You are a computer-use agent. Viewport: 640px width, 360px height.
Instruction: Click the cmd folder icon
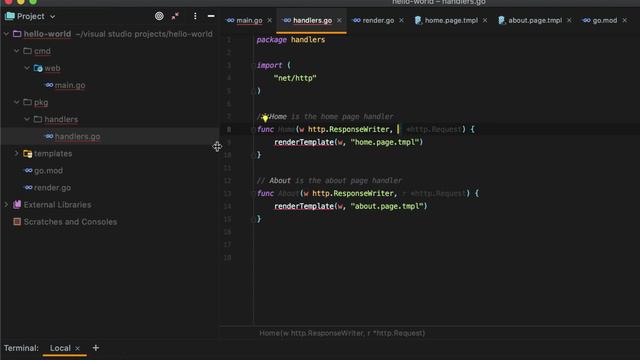pyautogui.click(x=27, y=51)
